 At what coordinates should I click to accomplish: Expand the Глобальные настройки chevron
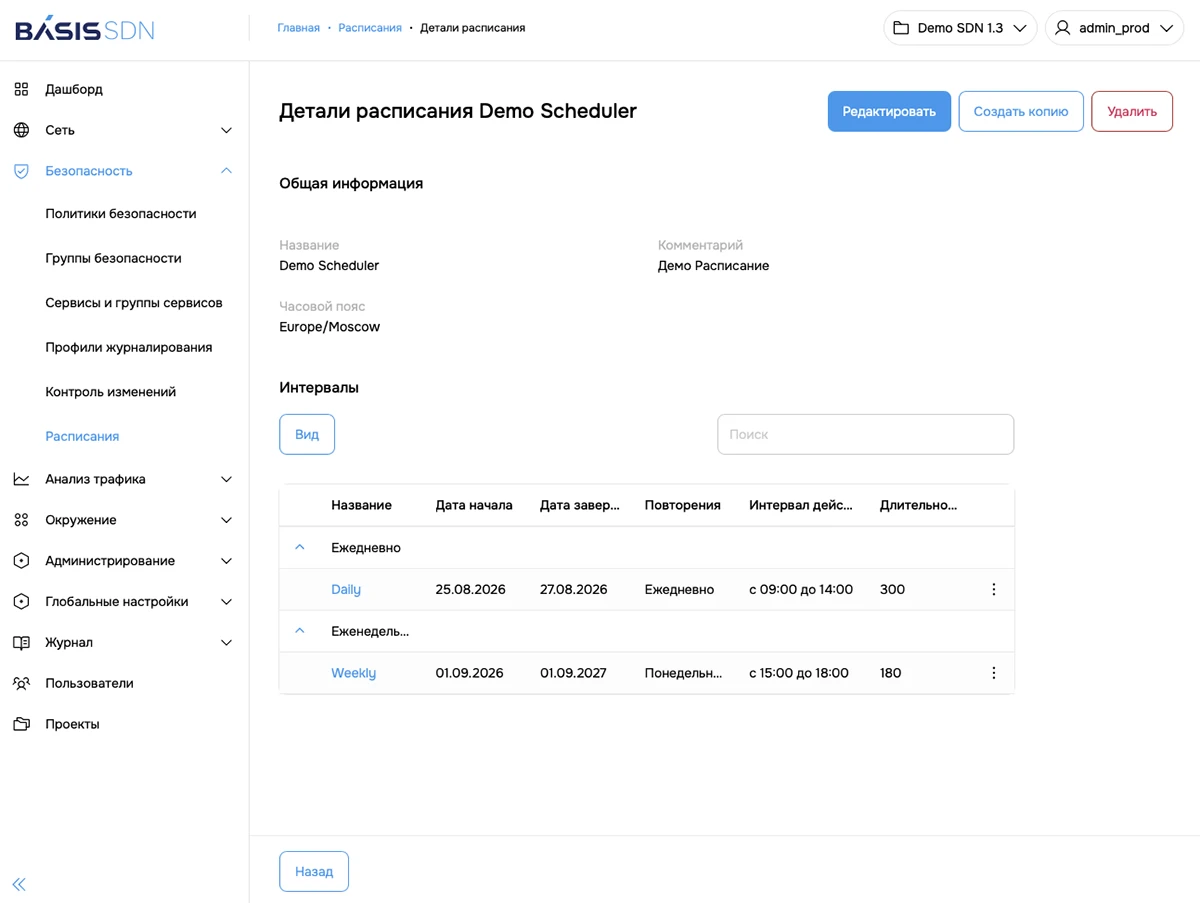point(226,602)
